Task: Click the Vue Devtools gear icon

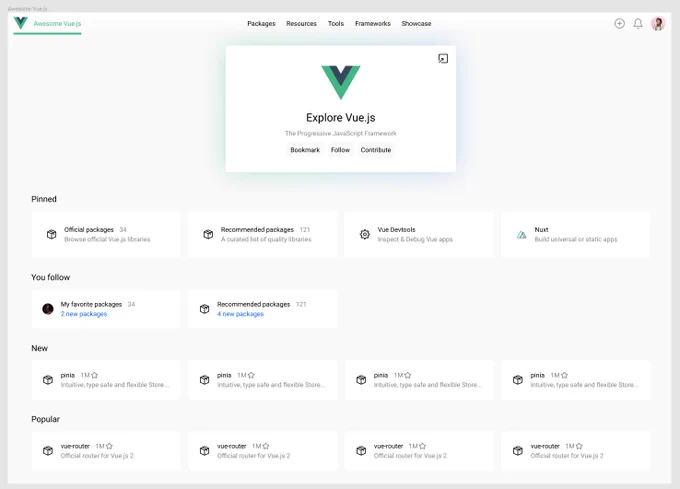Action: point(365,235)
